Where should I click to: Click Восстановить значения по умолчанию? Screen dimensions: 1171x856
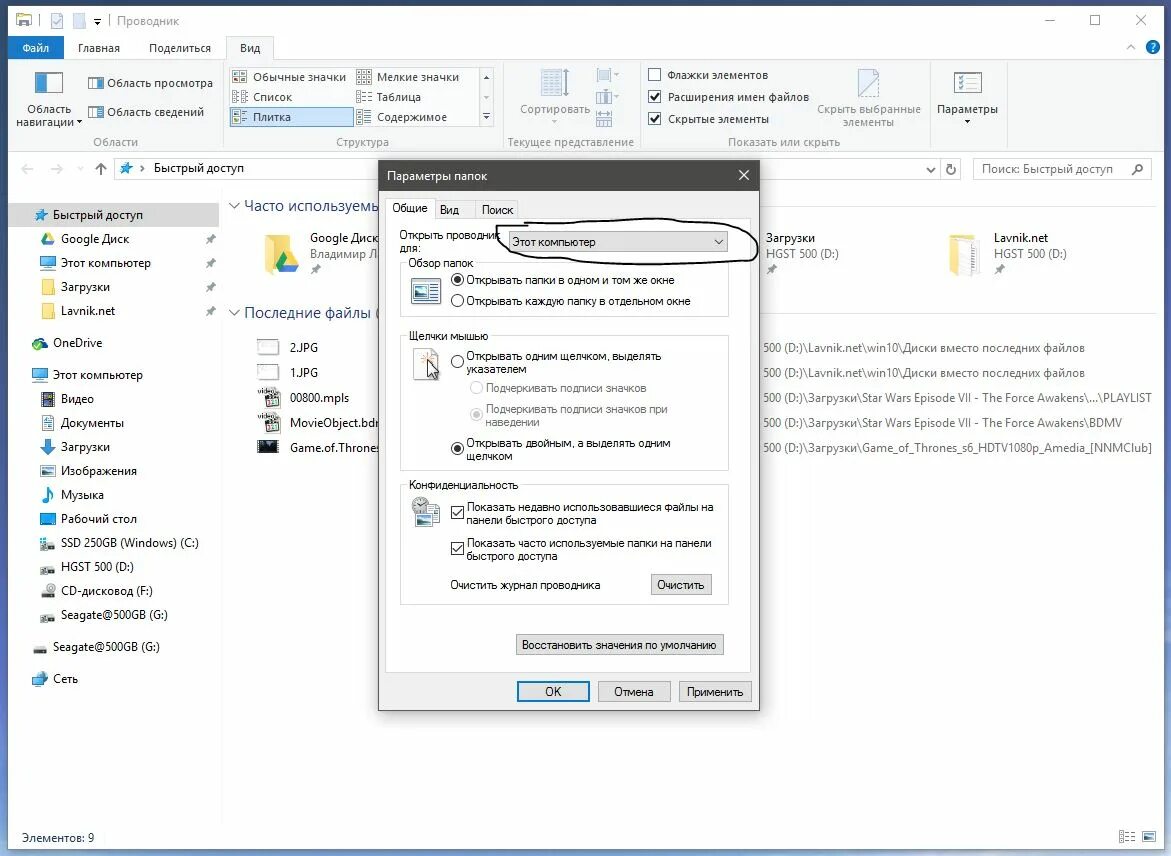(618, 644)
